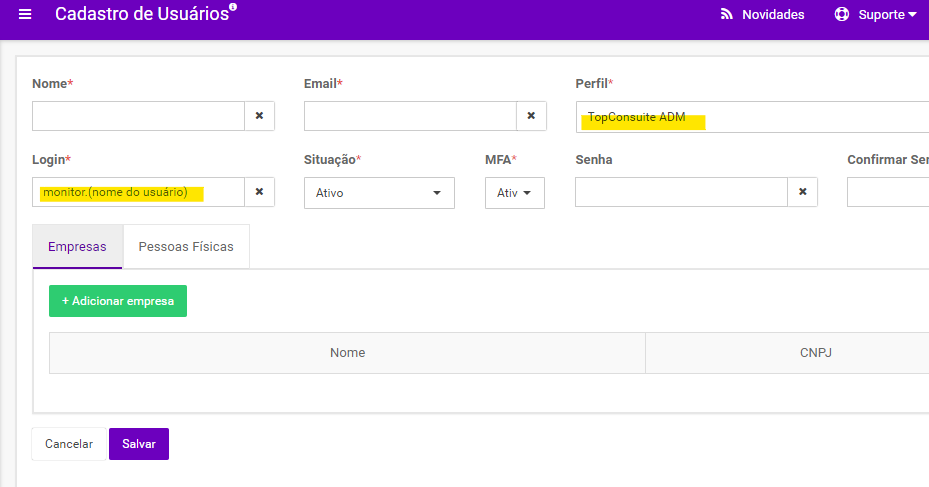The width and height of the screenshot is (929, 487).
Task: Click the Adicionar empresa button
Action: (118, 301)
